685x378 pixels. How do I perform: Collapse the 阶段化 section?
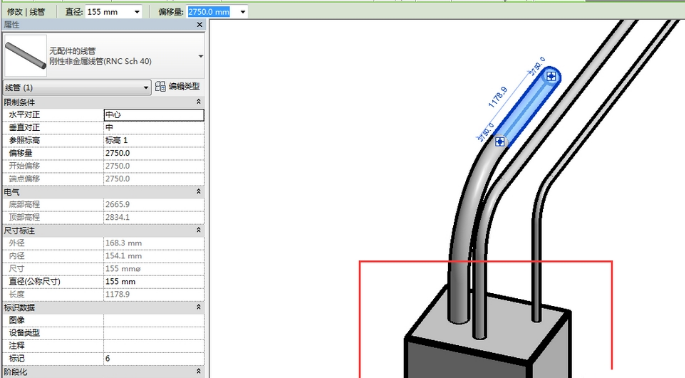(x=198, y=371)
